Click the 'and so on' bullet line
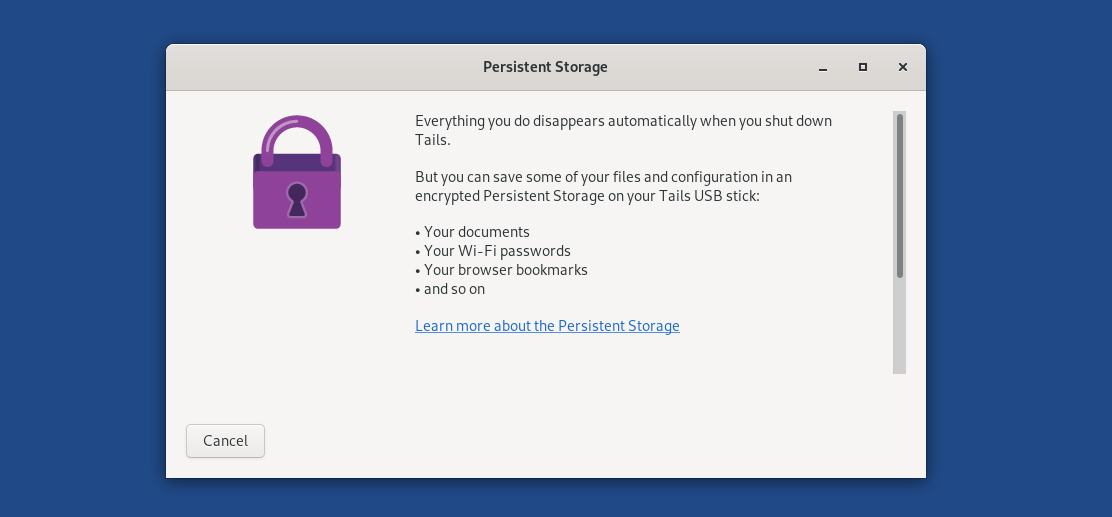Screen dimensions: 1112x517 [x=450, y=289]
